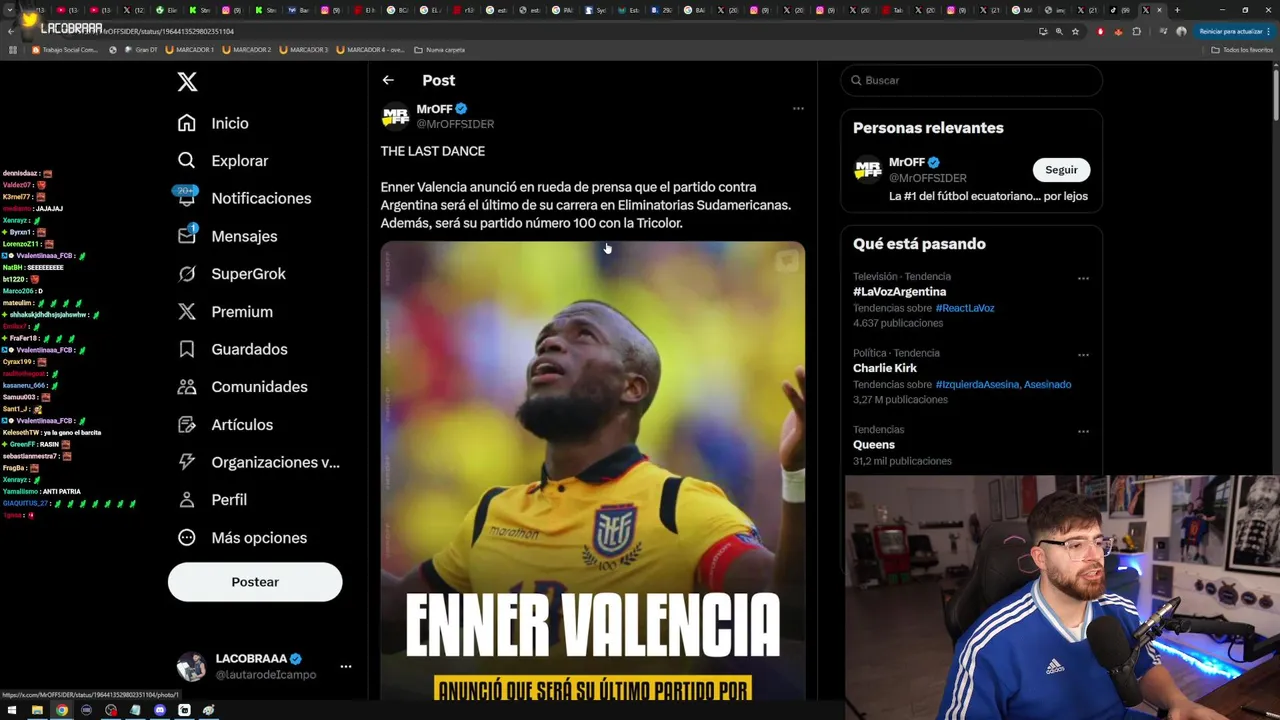
Task: Open the Premium page
Action: (x=225, y=312)
